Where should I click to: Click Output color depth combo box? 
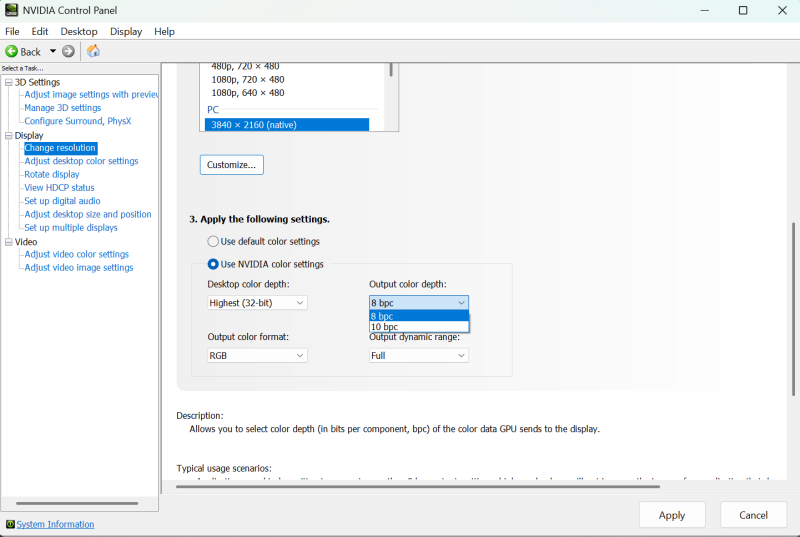point(419,303)
